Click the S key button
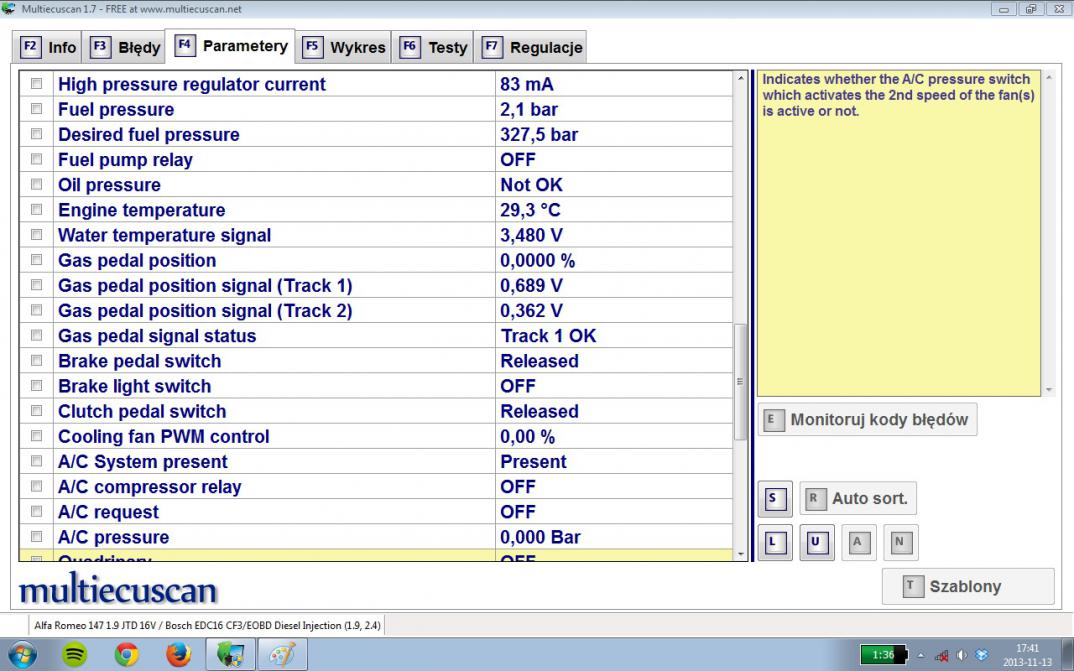The image size is (1074, 671). click(x=775, y=498)
